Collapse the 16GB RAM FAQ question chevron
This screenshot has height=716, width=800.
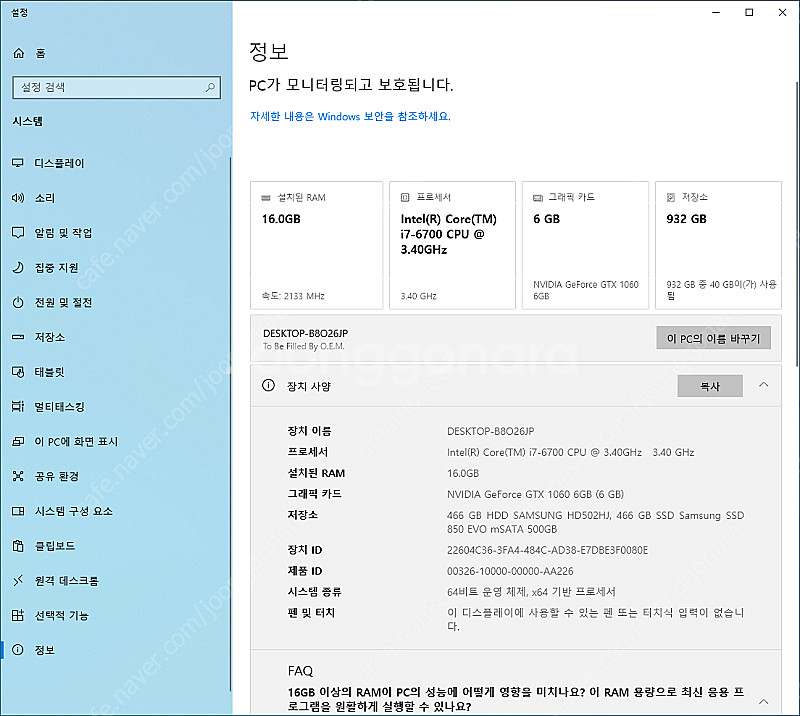(x=763, y=702)
